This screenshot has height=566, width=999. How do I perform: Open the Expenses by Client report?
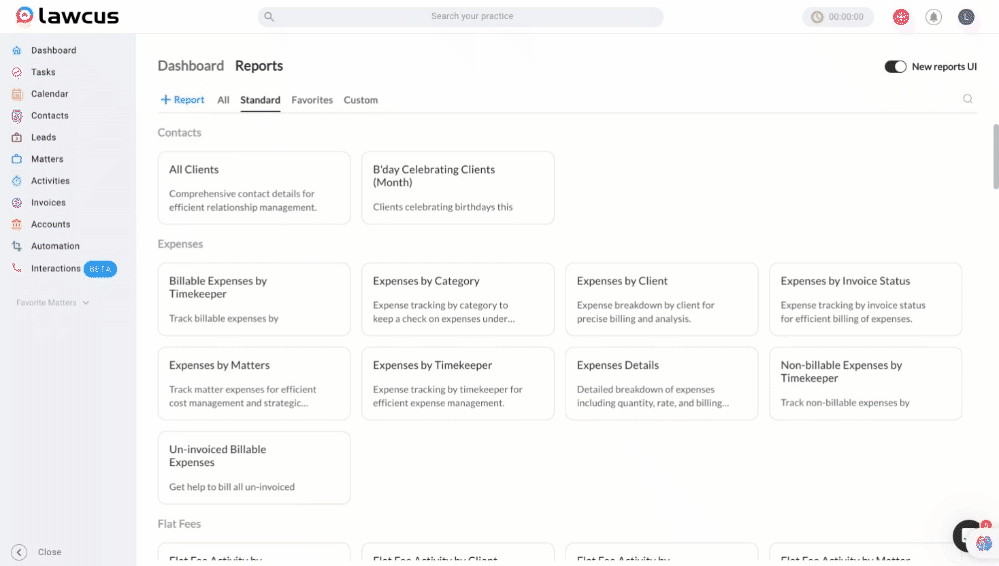tap(662, 300)
